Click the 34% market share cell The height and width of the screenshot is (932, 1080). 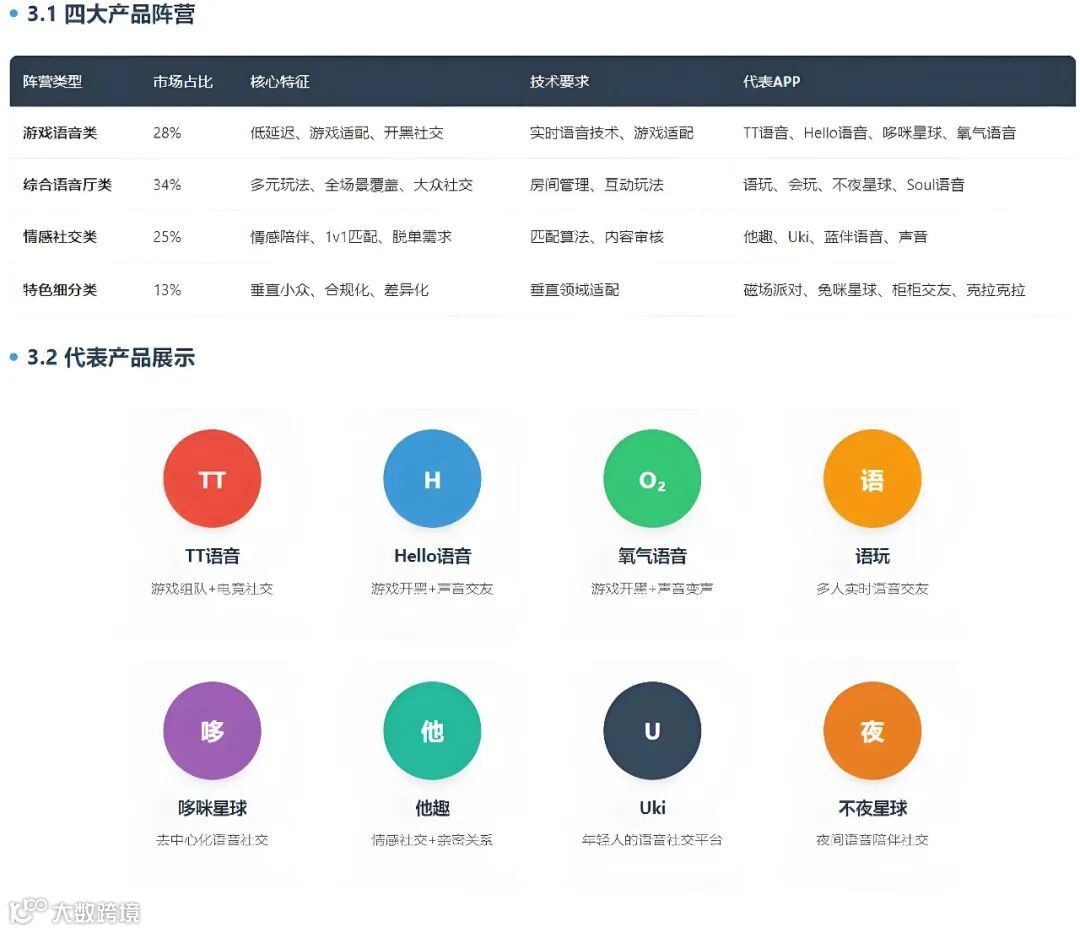(167, 185)
